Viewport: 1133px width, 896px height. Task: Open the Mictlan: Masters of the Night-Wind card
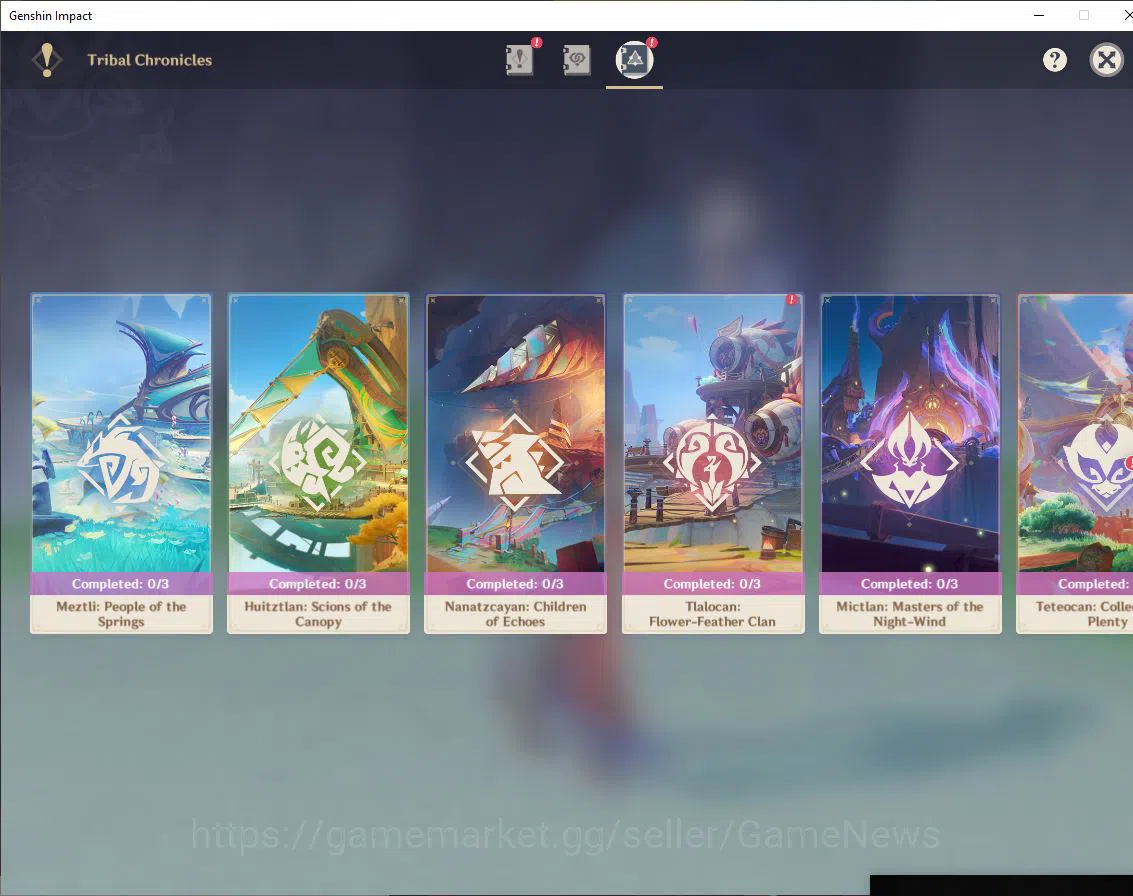[910, 463]
